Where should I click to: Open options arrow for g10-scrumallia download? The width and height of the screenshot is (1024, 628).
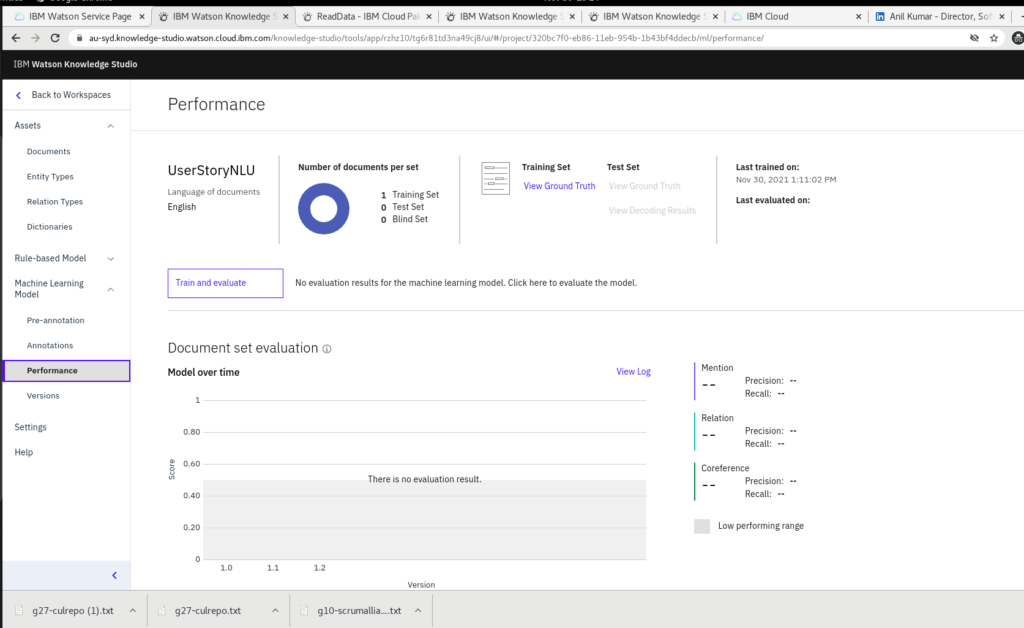coord(418,610)
